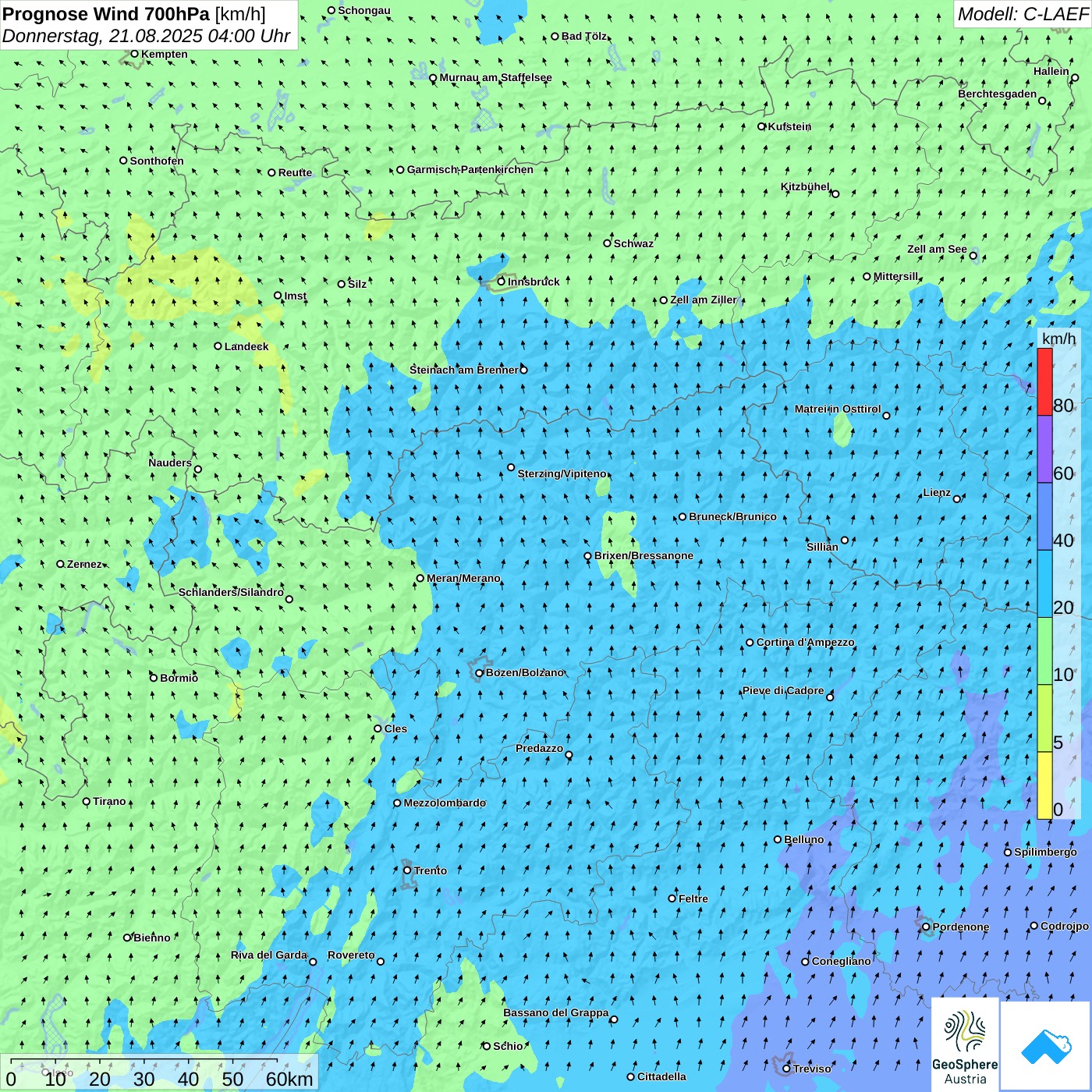Viewport: 1092px width, 1092px height.
Task: Click the Lienz map marker
Action: (957, 499)
